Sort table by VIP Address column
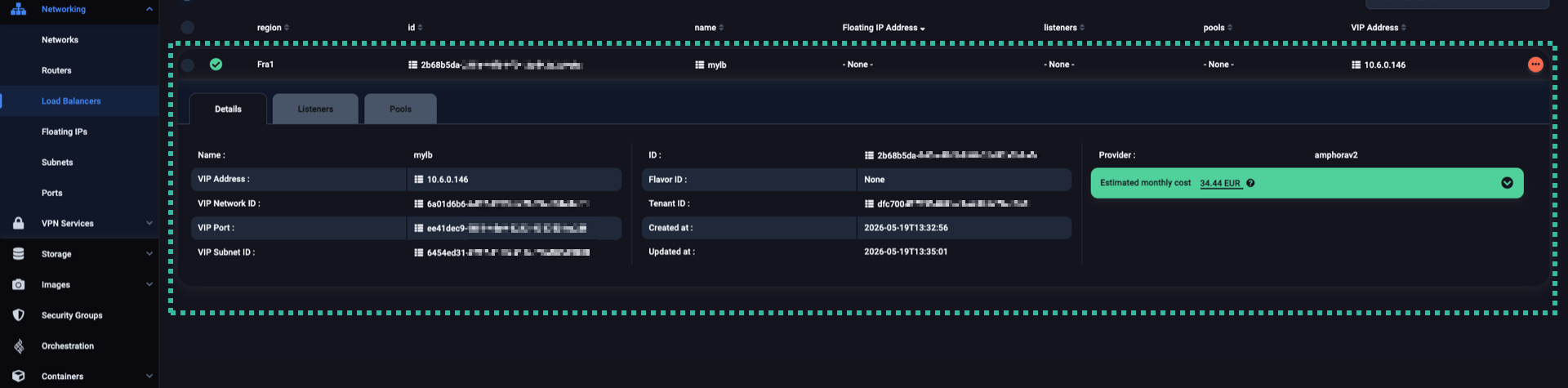Screen dimensions: 1568x388 [x=1379, y=28]
